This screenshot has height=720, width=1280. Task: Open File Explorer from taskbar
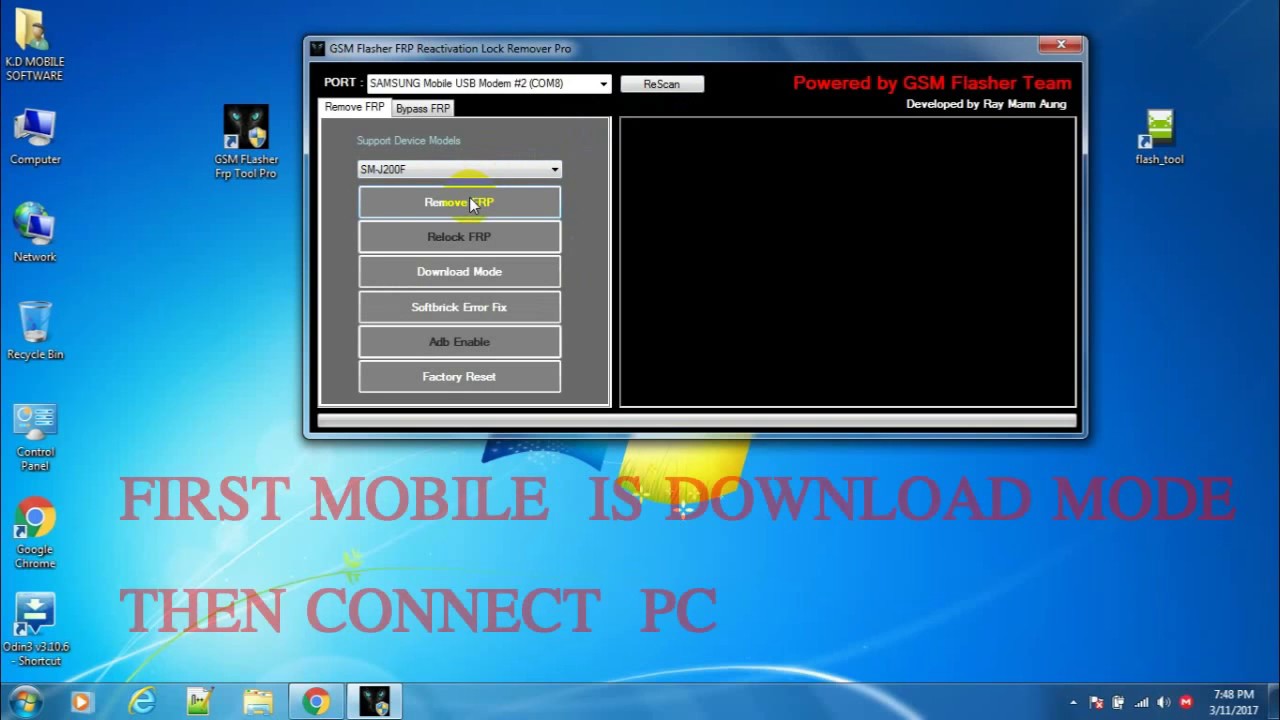[x=258, y=703]
